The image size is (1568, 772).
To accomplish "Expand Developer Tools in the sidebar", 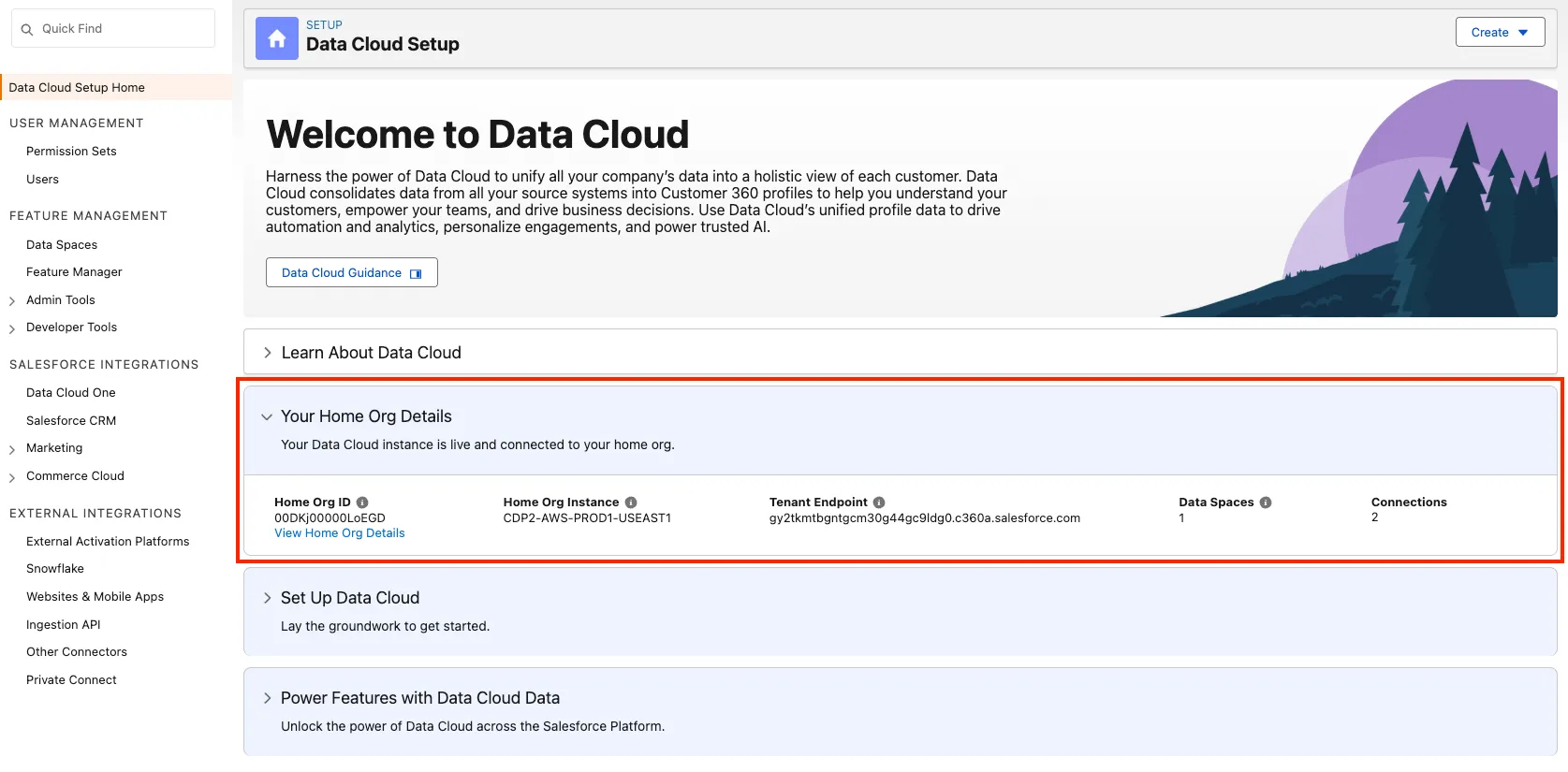I will pos(12,328).
